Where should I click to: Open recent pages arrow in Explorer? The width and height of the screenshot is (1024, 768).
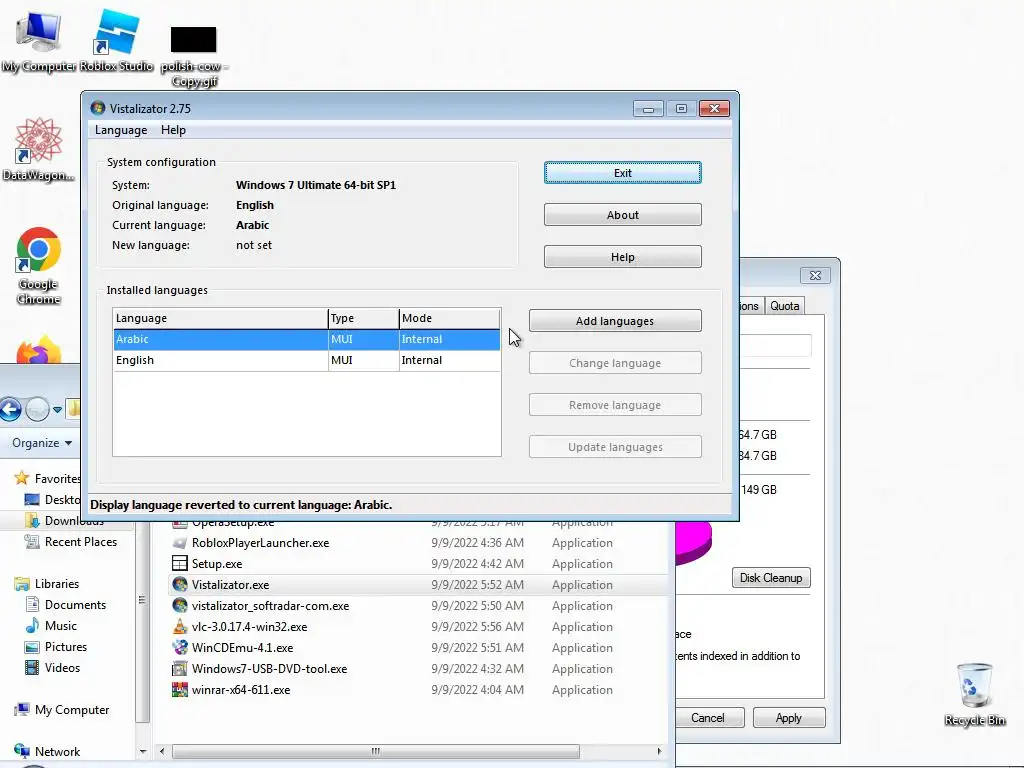tap(57, 410)
